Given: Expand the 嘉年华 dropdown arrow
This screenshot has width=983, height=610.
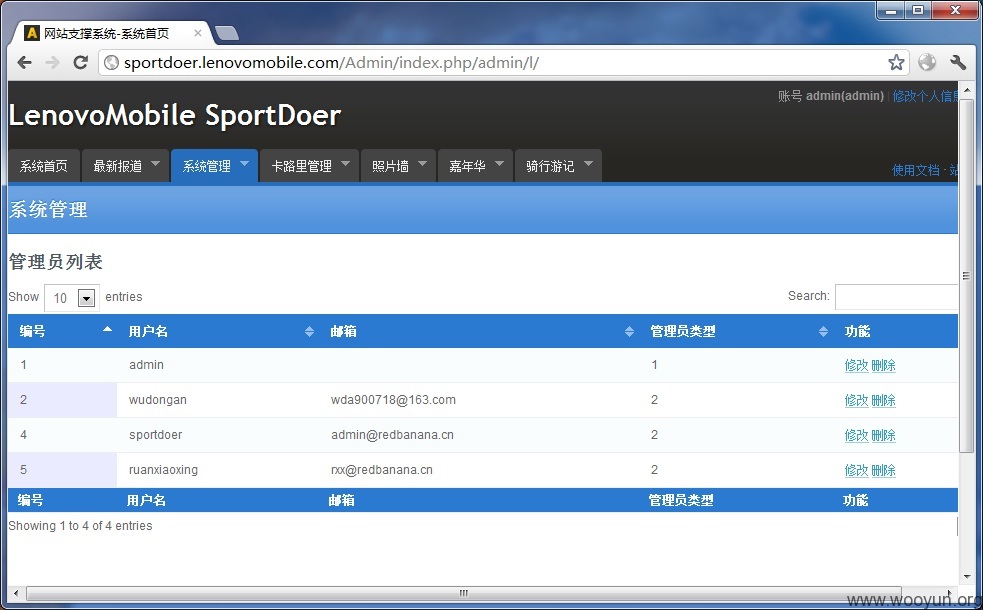Looking at the screenshot, I should click(x=500, y=164).
